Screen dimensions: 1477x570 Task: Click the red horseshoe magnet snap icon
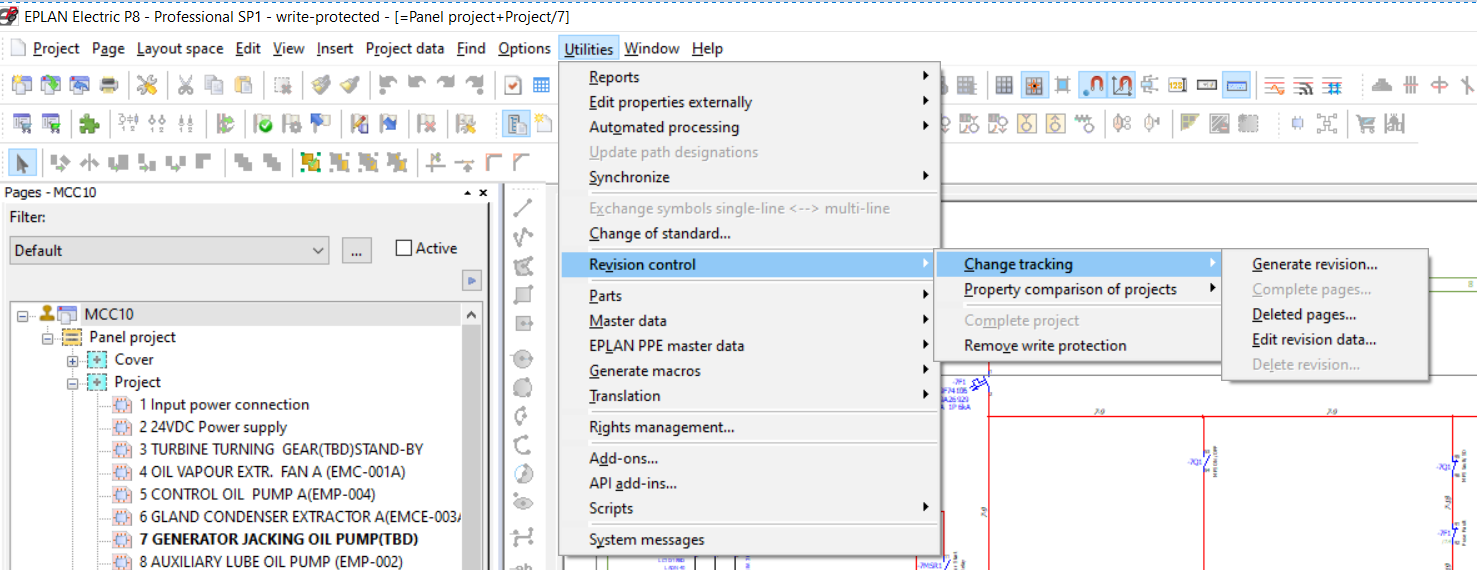[x=1093, y=86]
